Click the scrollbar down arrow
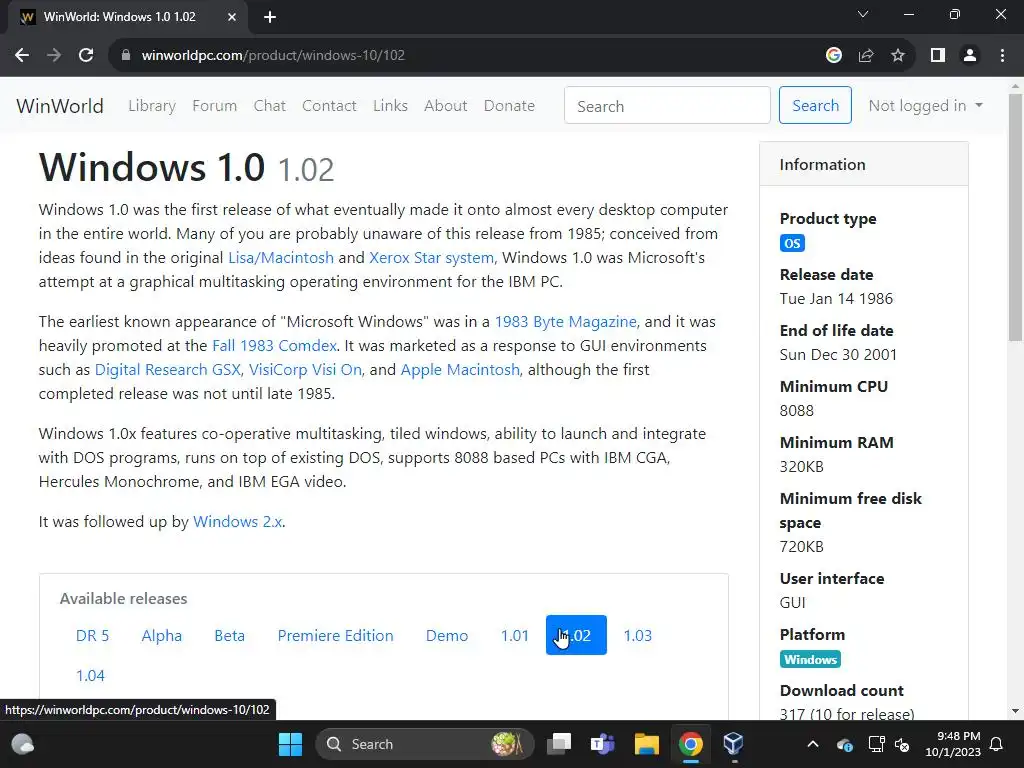The height and width of the screenshot is (768, 1024). click(1016, 711)
